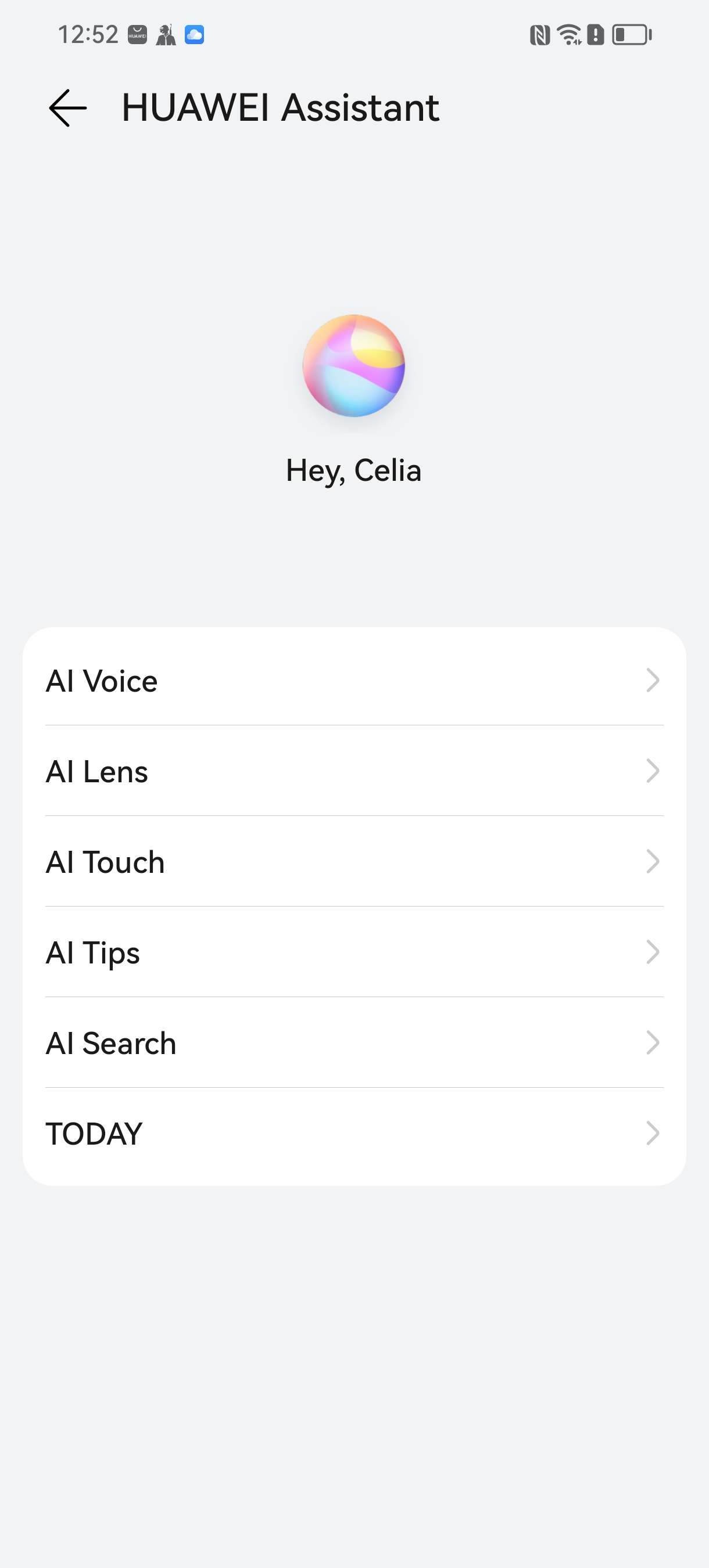Viewport: 709px width, 1568px height.
Task: Tap the battery status icon
Action: [x=632, y=35]
